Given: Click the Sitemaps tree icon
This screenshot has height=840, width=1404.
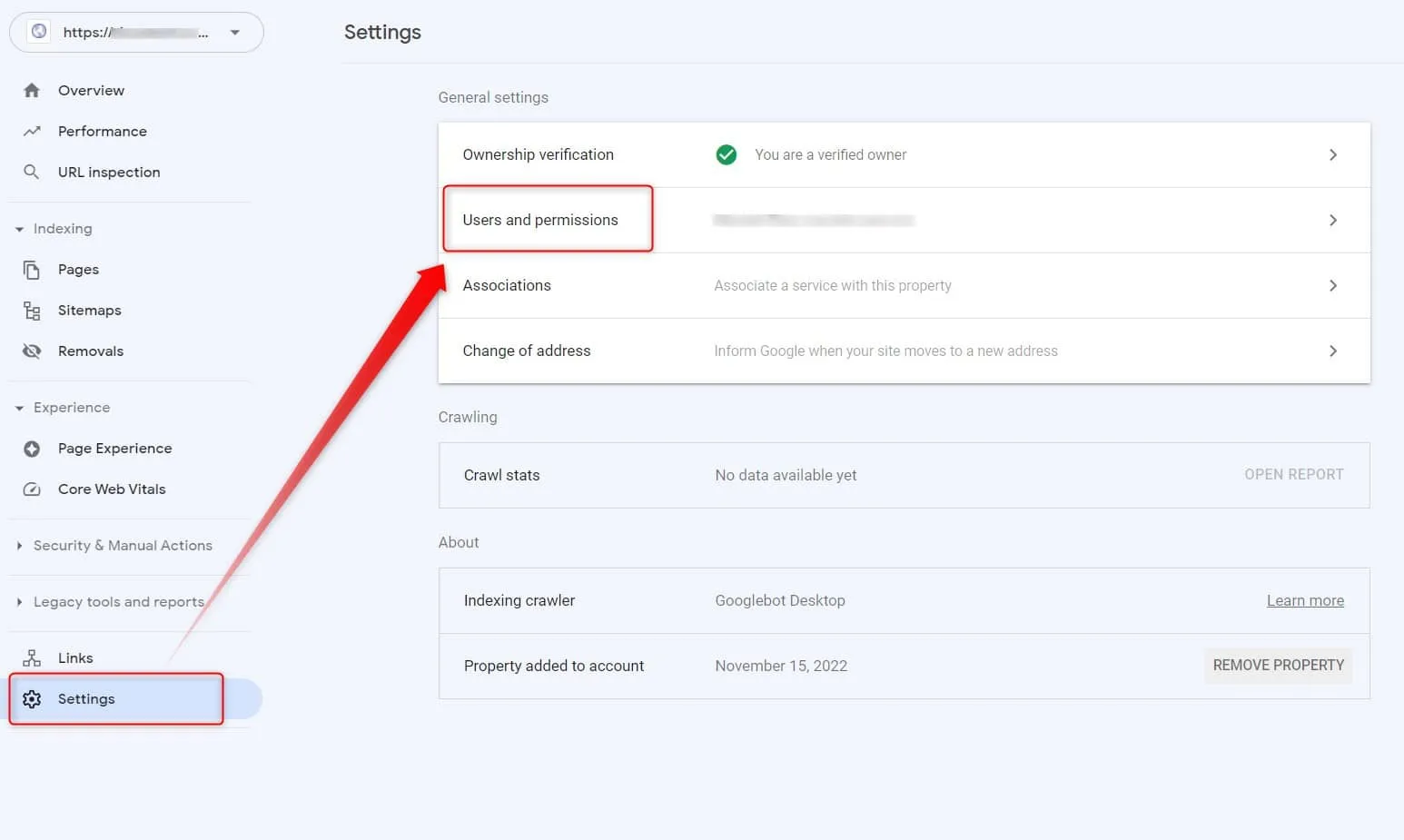Looking at the screenshot, I should point(32,311).
